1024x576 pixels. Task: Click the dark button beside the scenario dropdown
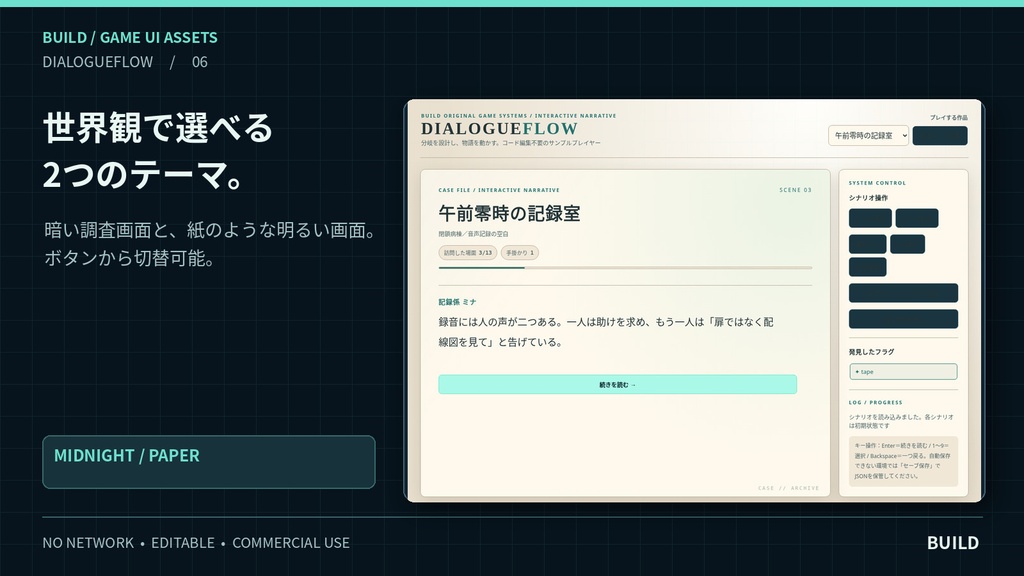(x=940, y=135)
